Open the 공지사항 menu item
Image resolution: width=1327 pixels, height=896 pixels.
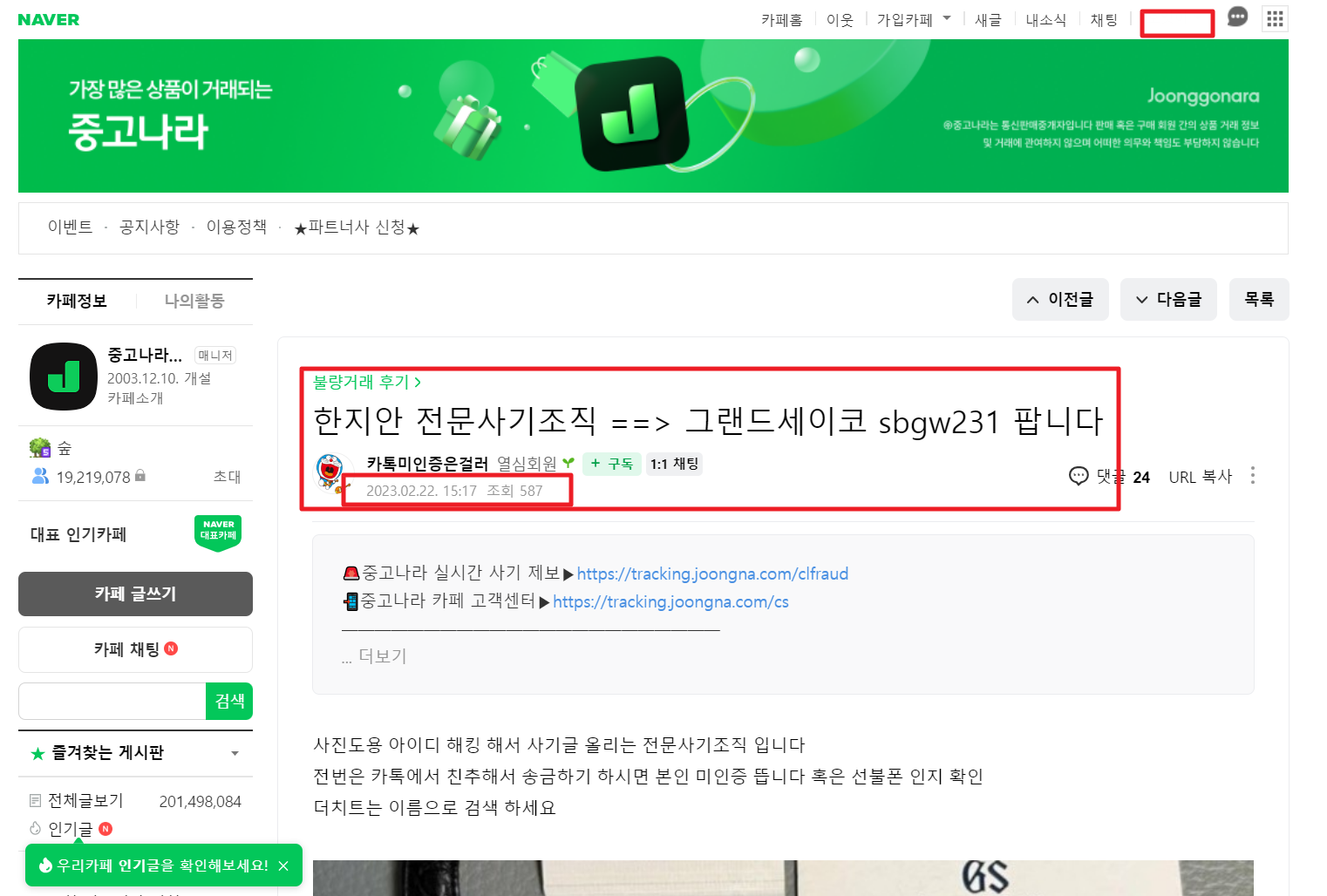[x=149, y=227]
